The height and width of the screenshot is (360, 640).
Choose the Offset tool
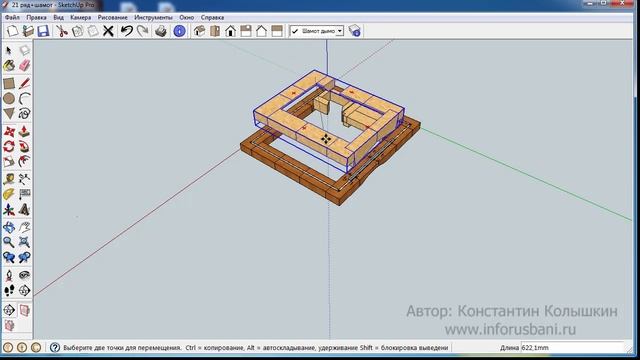24,162
